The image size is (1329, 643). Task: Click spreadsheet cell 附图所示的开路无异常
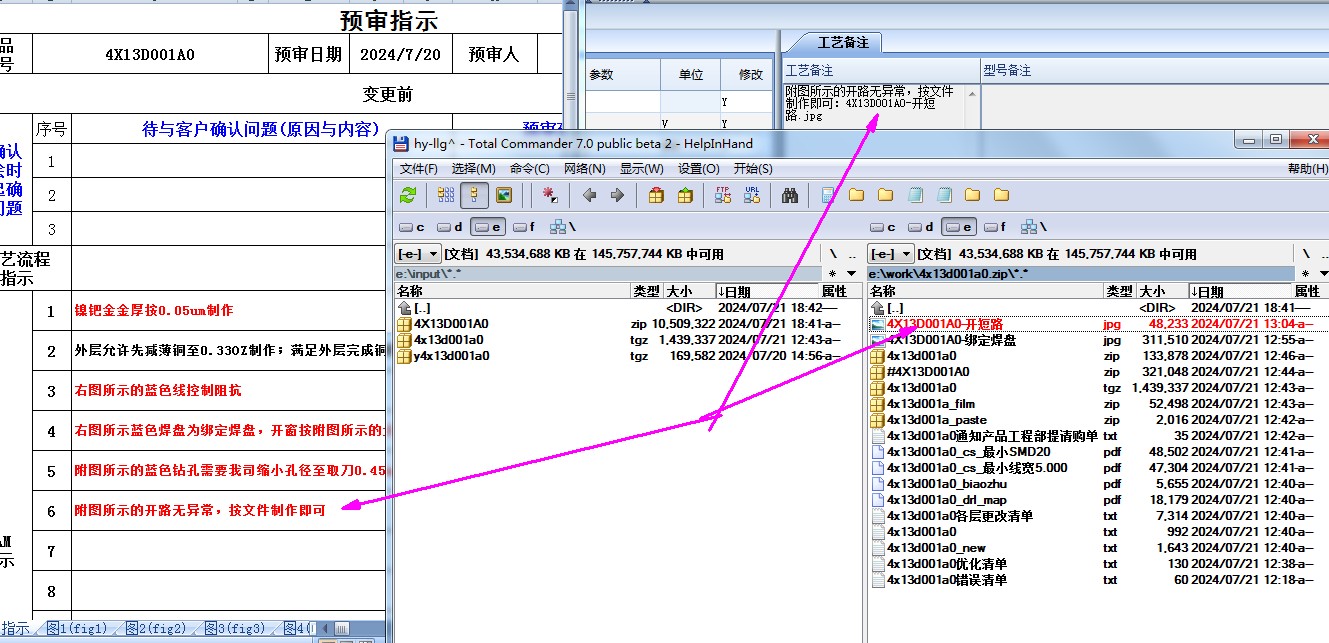coord(228,510)
